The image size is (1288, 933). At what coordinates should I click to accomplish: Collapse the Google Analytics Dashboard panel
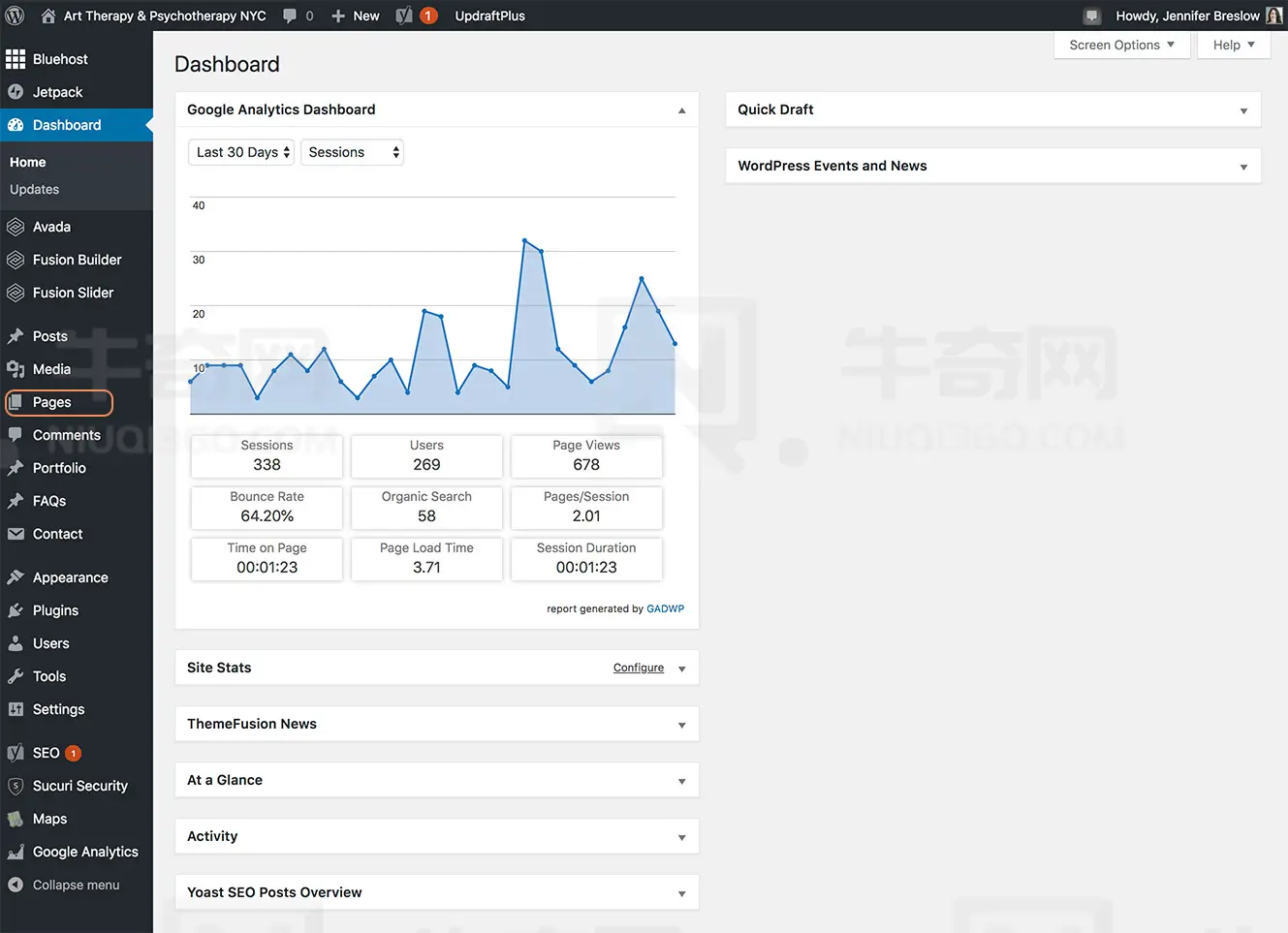(681, 110)
